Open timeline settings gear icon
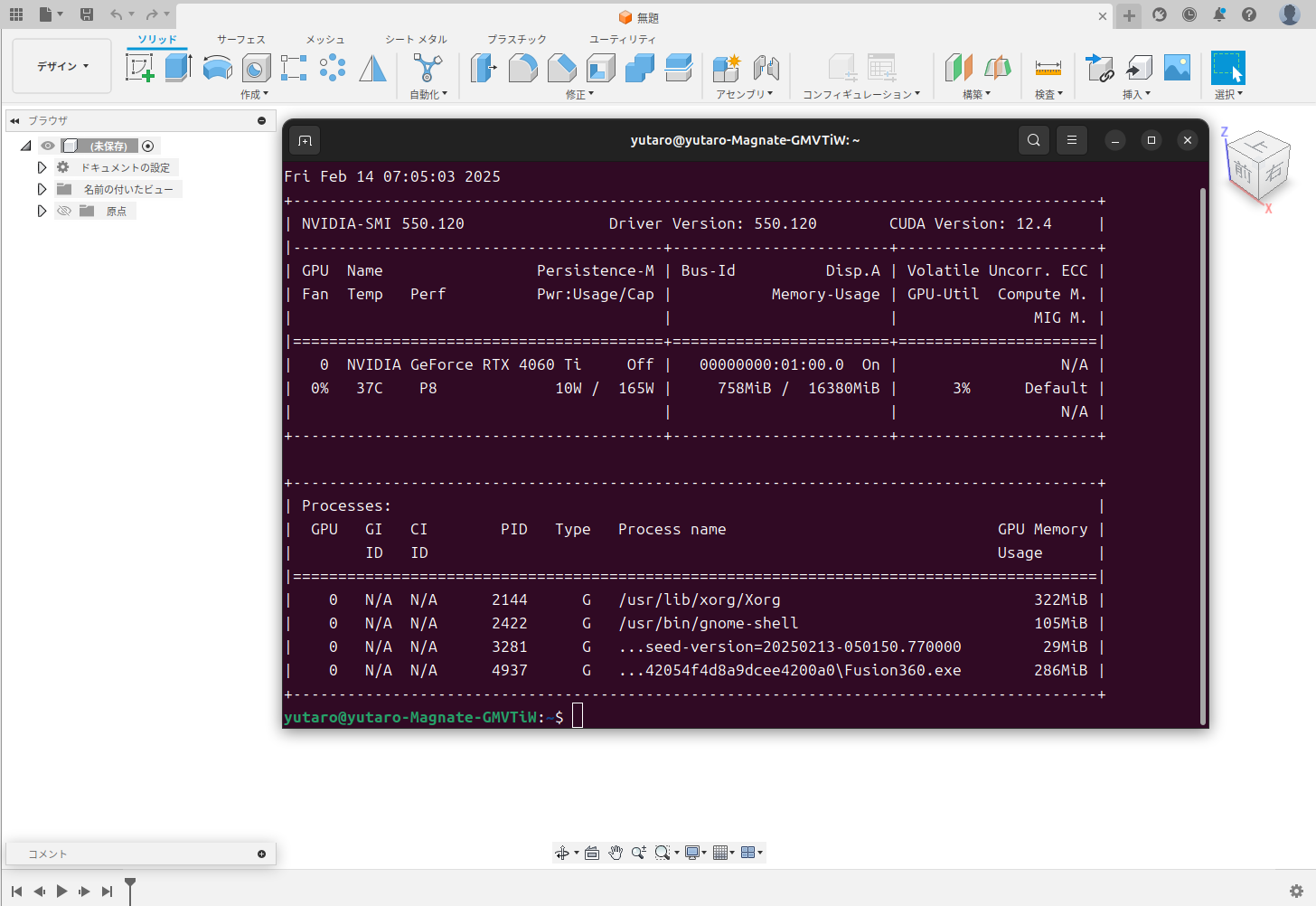Screen dimensions: 1316x906 [x=1296, y=891]
